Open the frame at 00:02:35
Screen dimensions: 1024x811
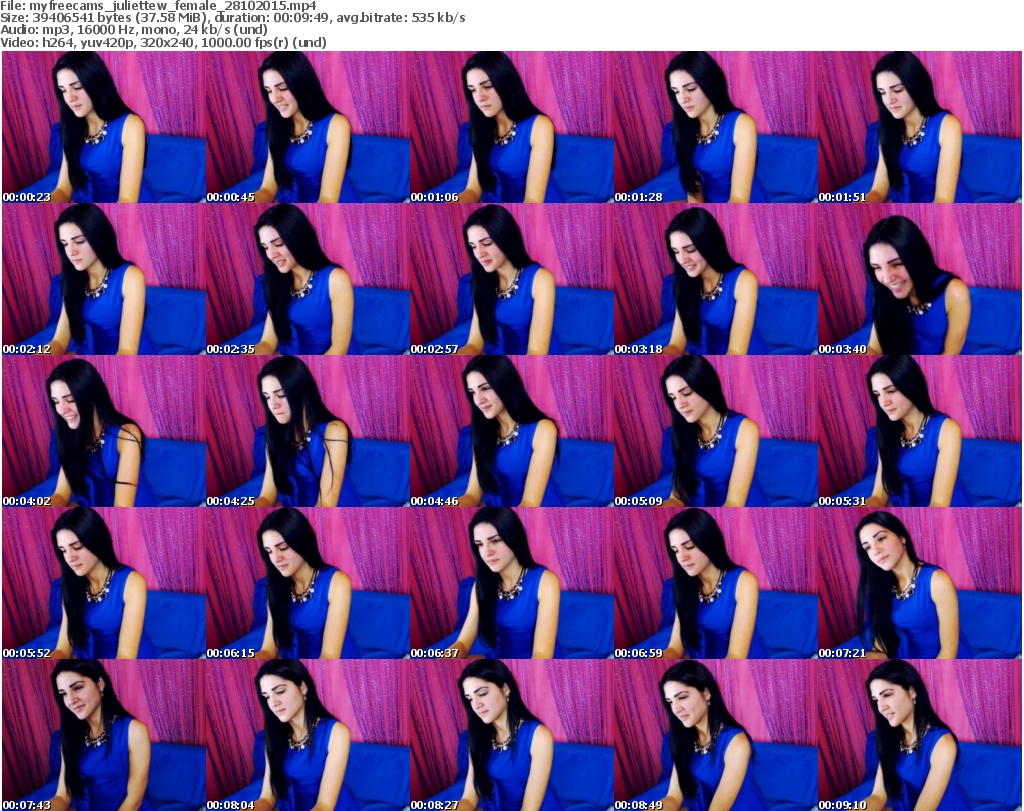(308, 279)
